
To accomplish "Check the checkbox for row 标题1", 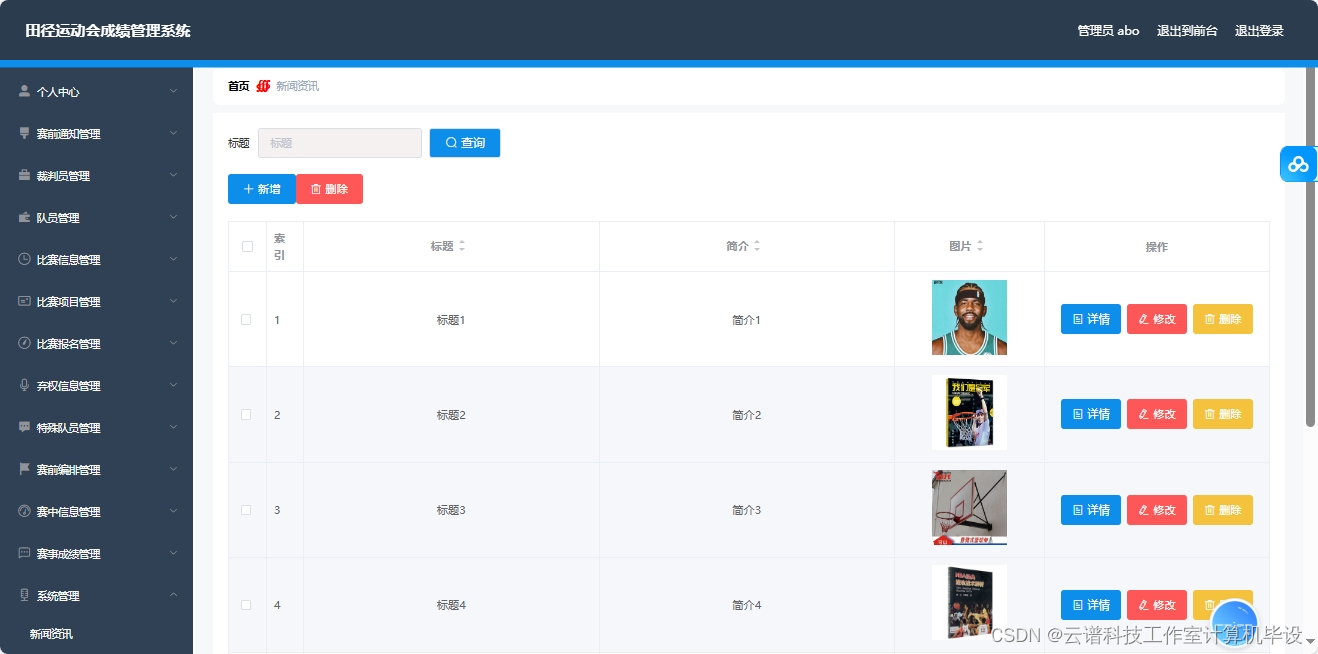I will coord(247,319).
